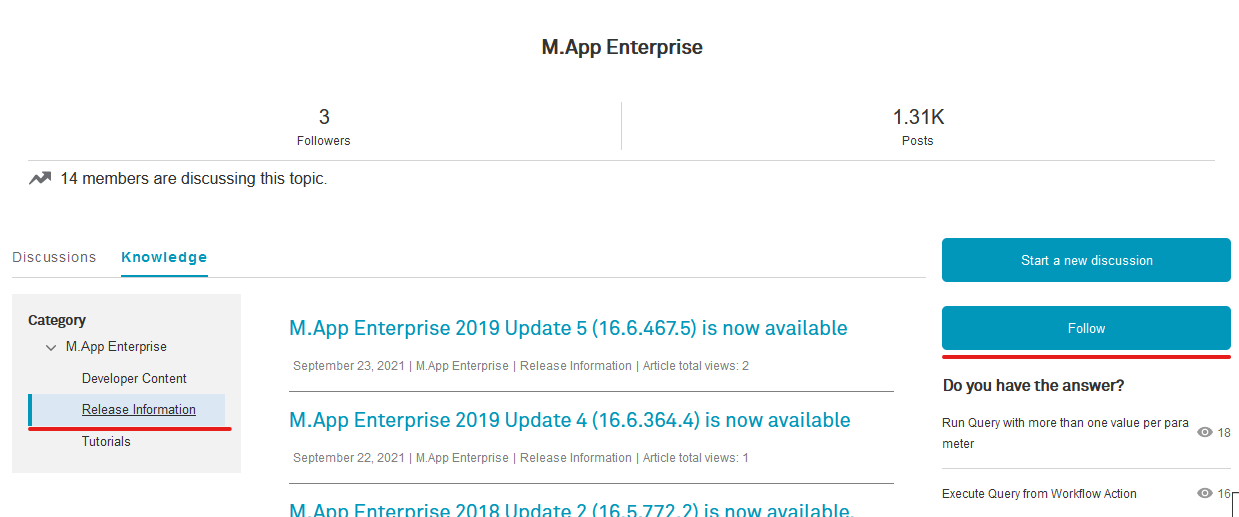Open the 2019 Update 4 article
The width and height of the screenshot is (1239, 517).
[x=569, y=420]
